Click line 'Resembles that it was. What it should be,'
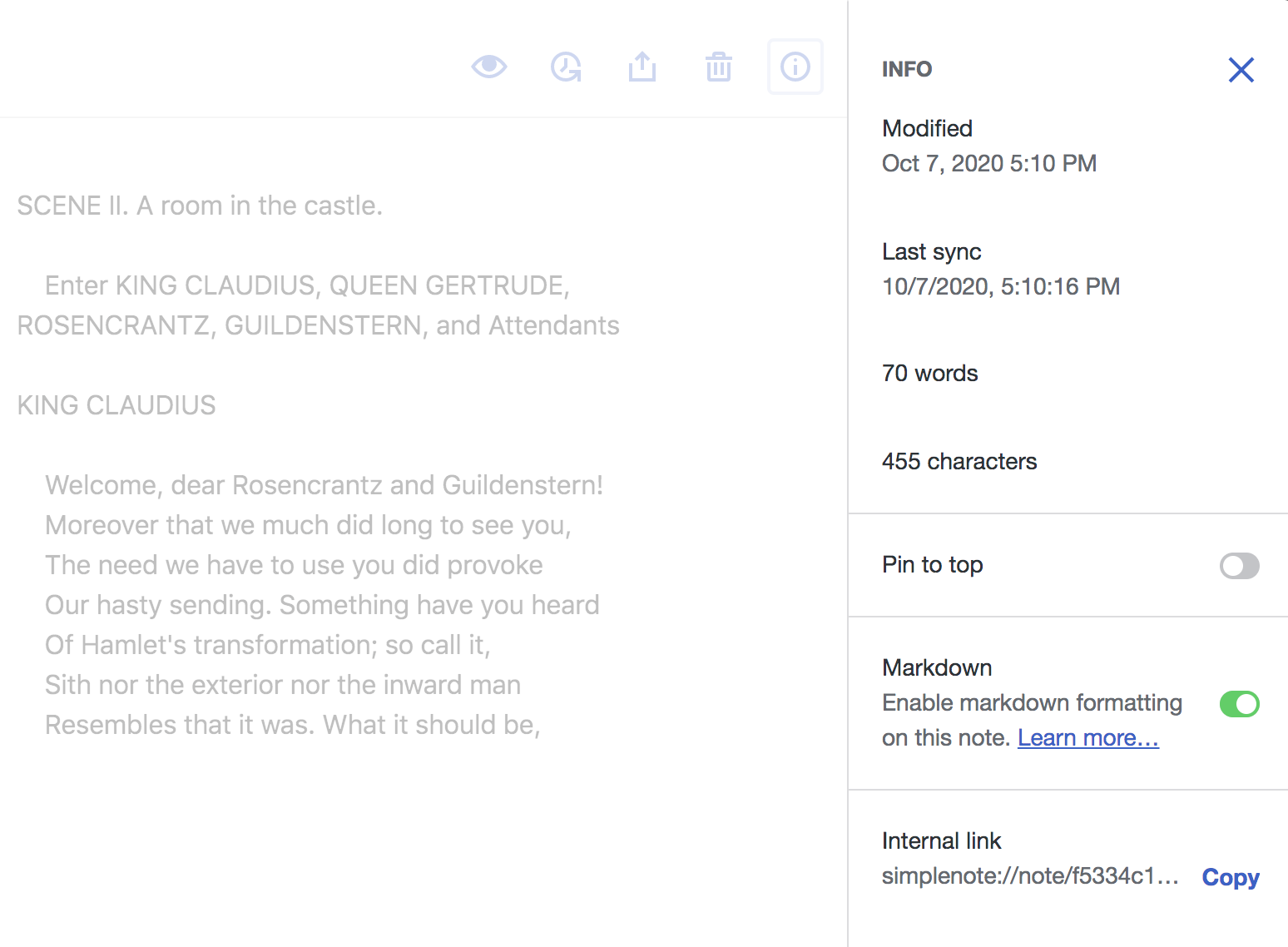The width and height of the screenshot is (1288, 947). click(x=293, y=725)
